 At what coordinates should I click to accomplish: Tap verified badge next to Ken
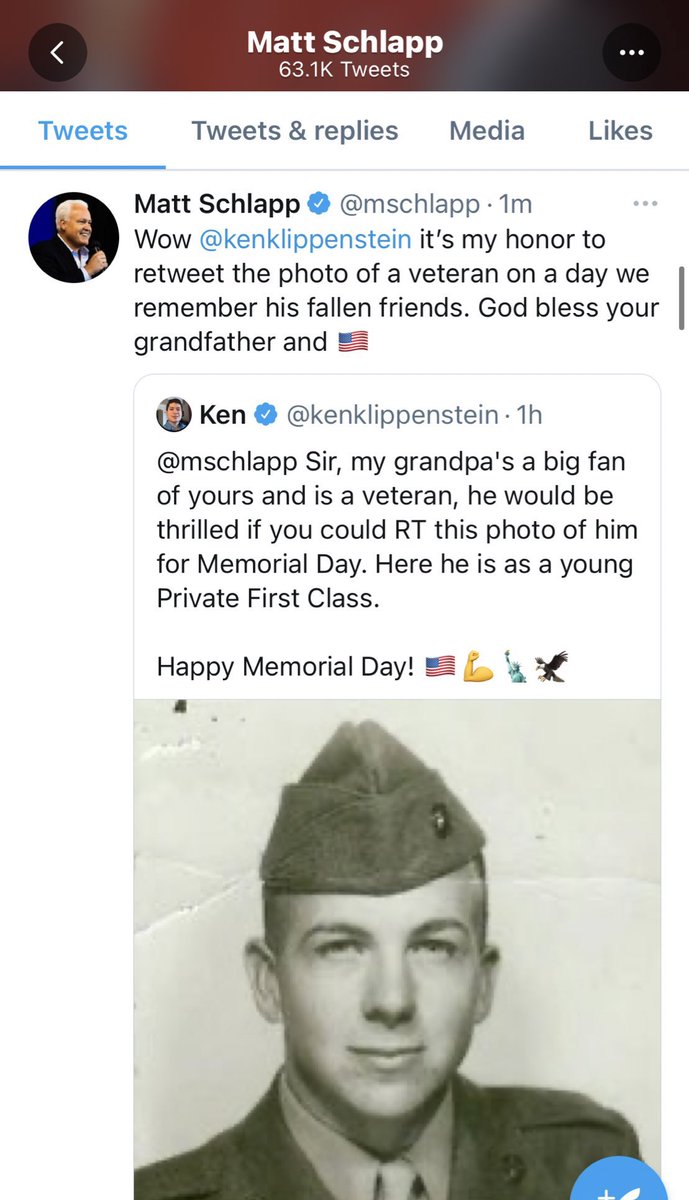(266, 415)
